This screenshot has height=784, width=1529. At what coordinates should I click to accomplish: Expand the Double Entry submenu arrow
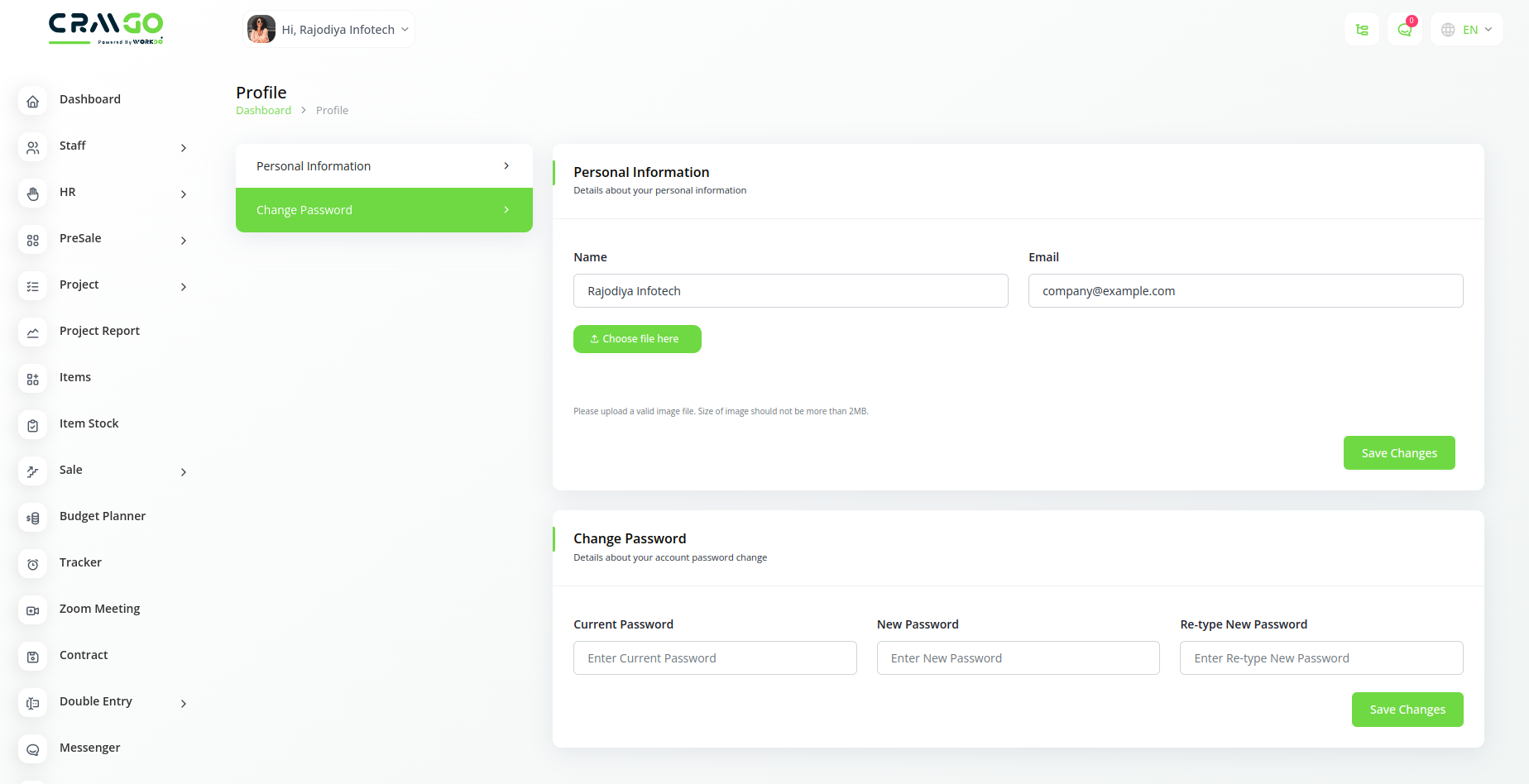click(184, 704)
